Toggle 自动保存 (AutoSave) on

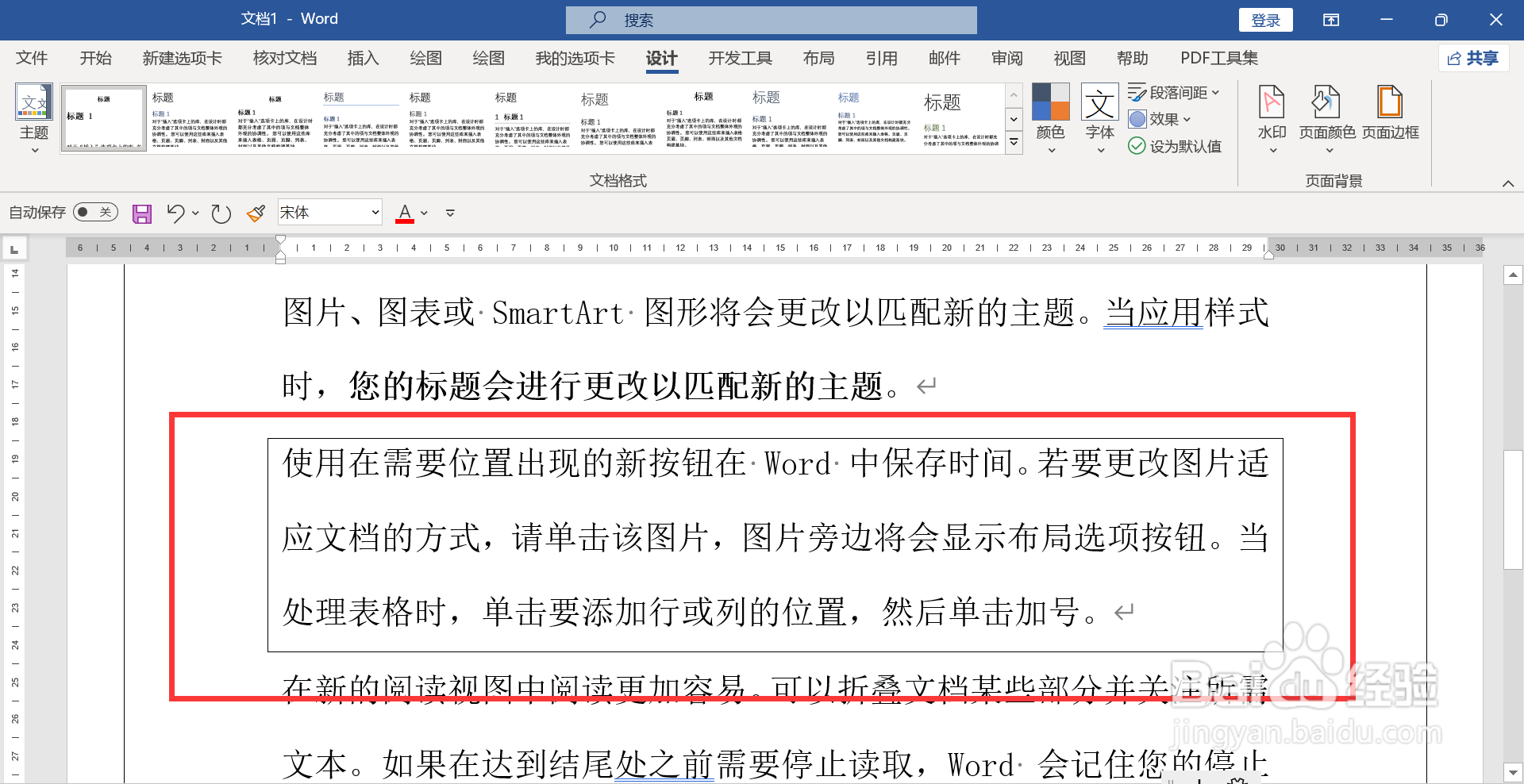tap(94, 212)
